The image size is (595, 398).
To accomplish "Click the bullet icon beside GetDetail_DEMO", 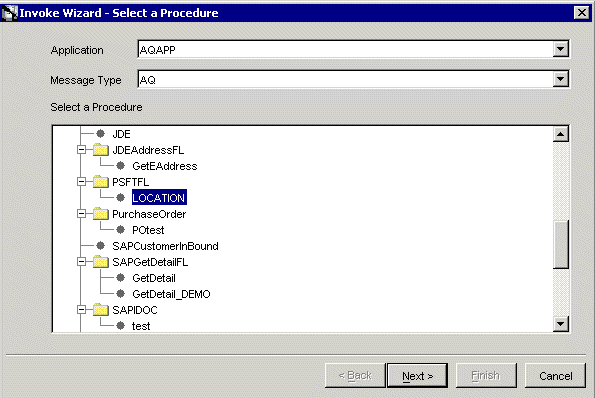I will point(121,294).
